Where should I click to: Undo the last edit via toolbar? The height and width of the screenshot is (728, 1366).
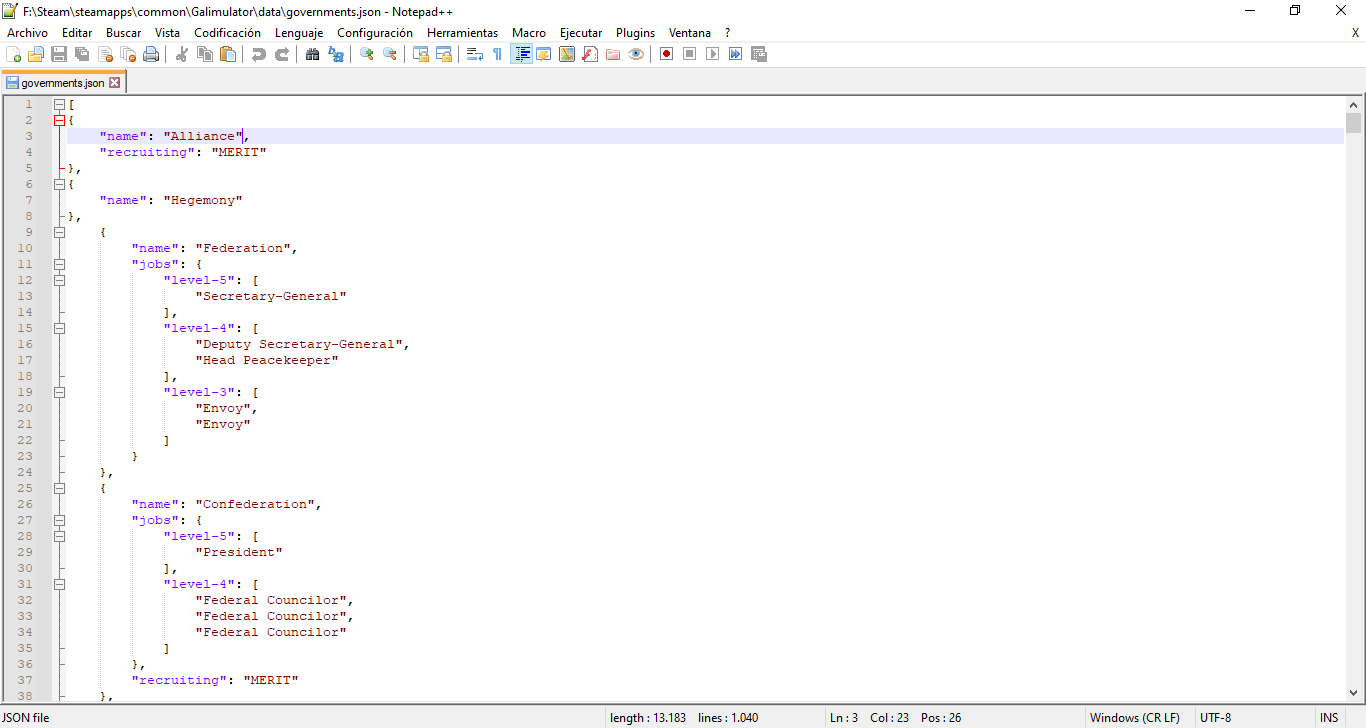[x=259, y=54]
